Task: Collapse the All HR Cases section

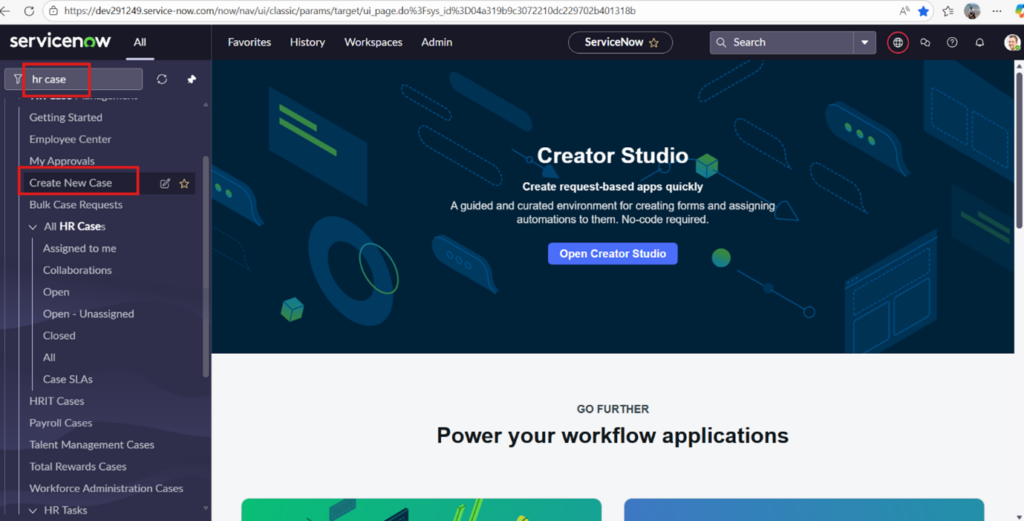Action: [x=33, y=227]
